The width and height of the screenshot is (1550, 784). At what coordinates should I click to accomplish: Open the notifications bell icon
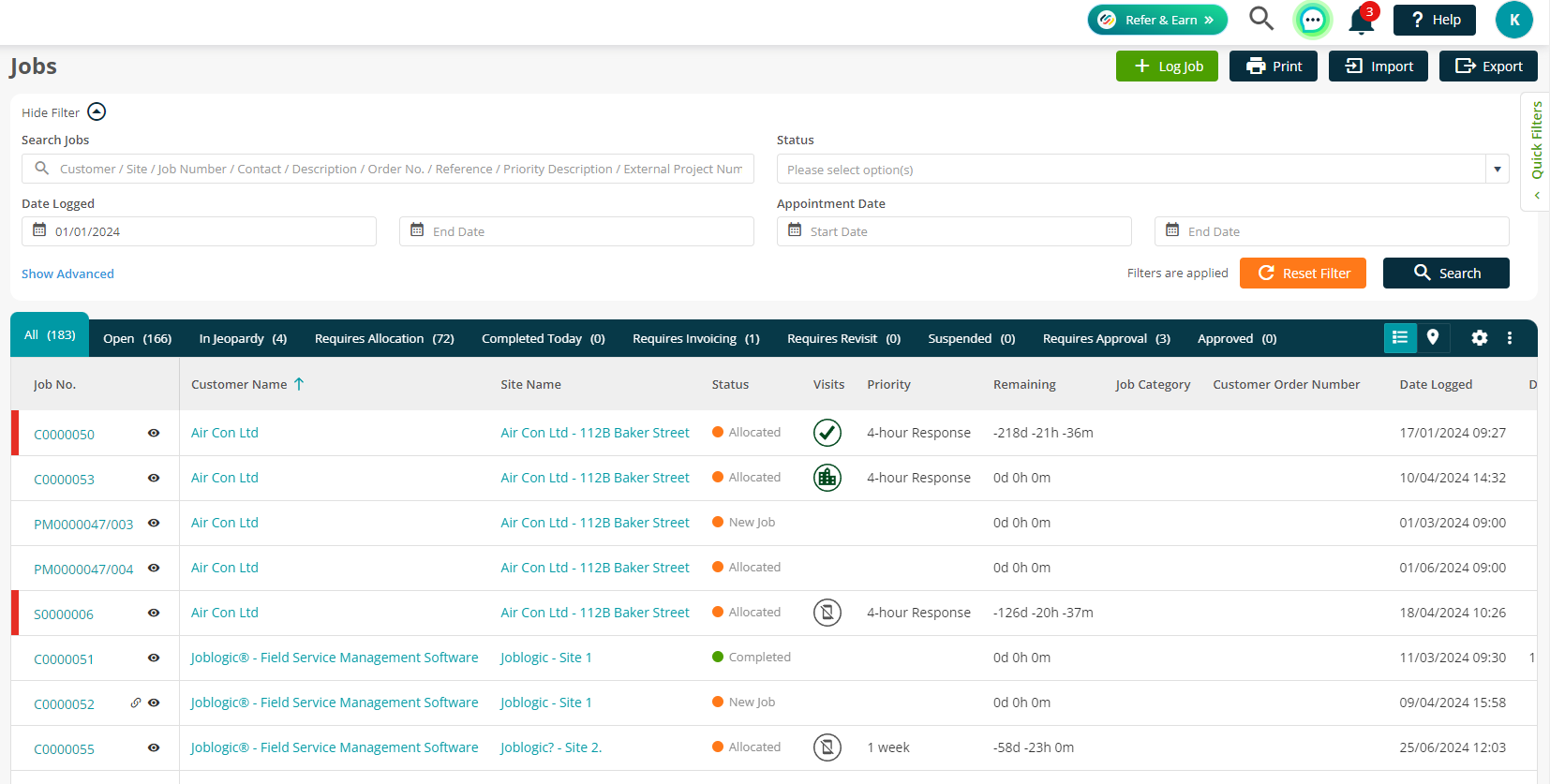(x=1362, y=21)
